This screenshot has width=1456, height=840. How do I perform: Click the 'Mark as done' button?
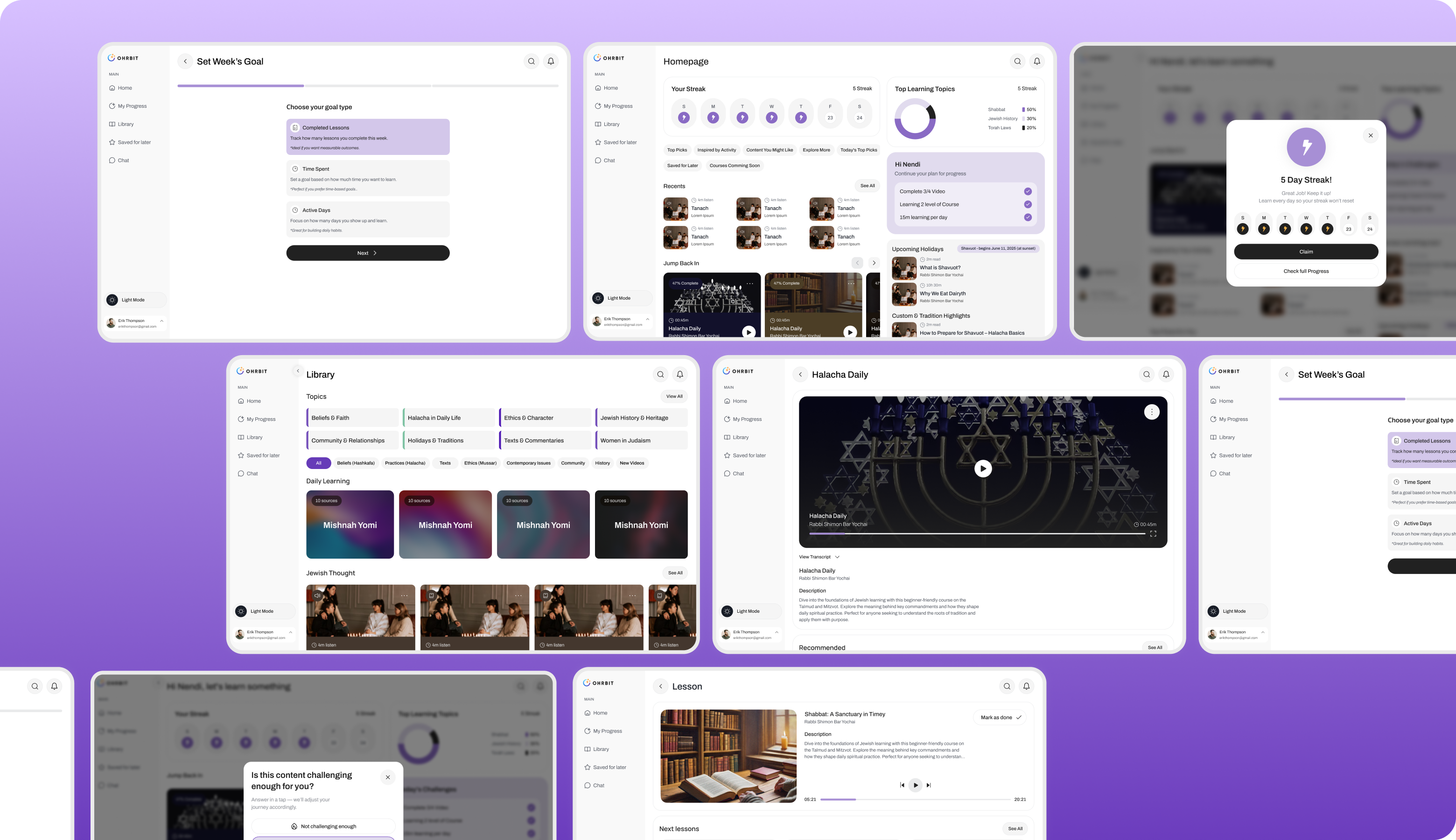coord(1000,718)
